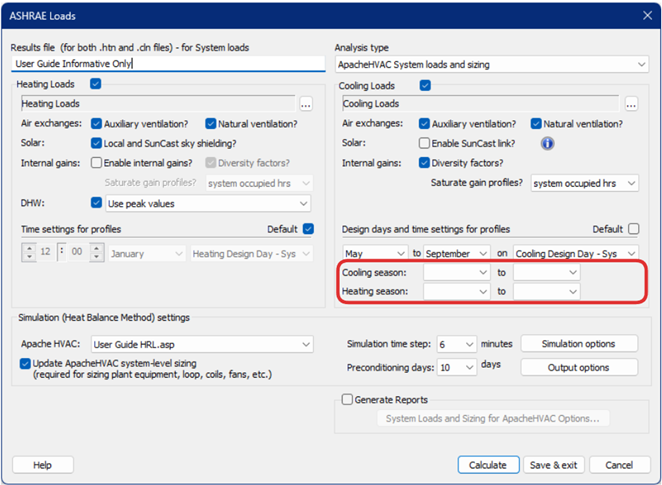Click the SunCast link info icon
The height and width of the screenshot is (485, 662).
pyautogui.click(x=547, y=144)
